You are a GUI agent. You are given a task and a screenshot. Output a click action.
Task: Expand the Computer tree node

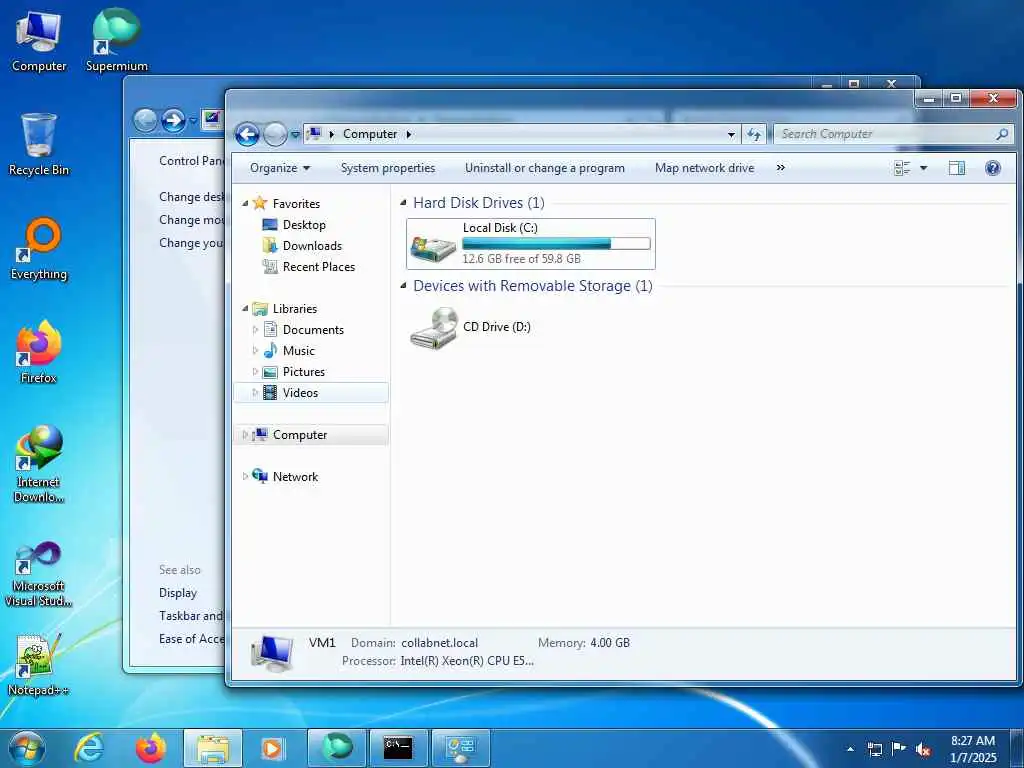click(x=246, y=434)
